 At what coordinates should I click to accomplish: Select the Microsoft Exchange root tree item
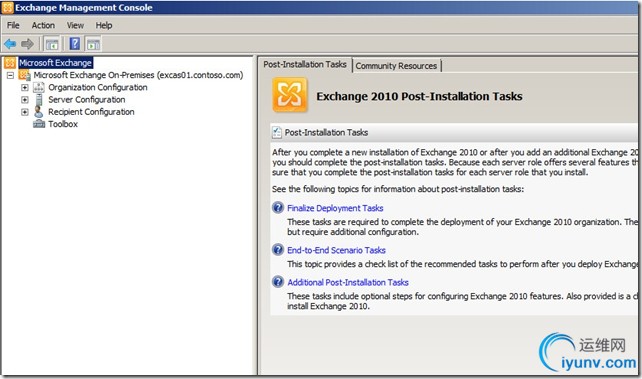[x=56, y=63]
